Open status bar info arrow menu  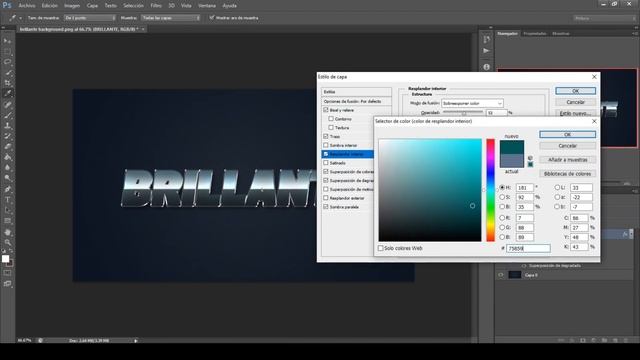pos(136,340)
